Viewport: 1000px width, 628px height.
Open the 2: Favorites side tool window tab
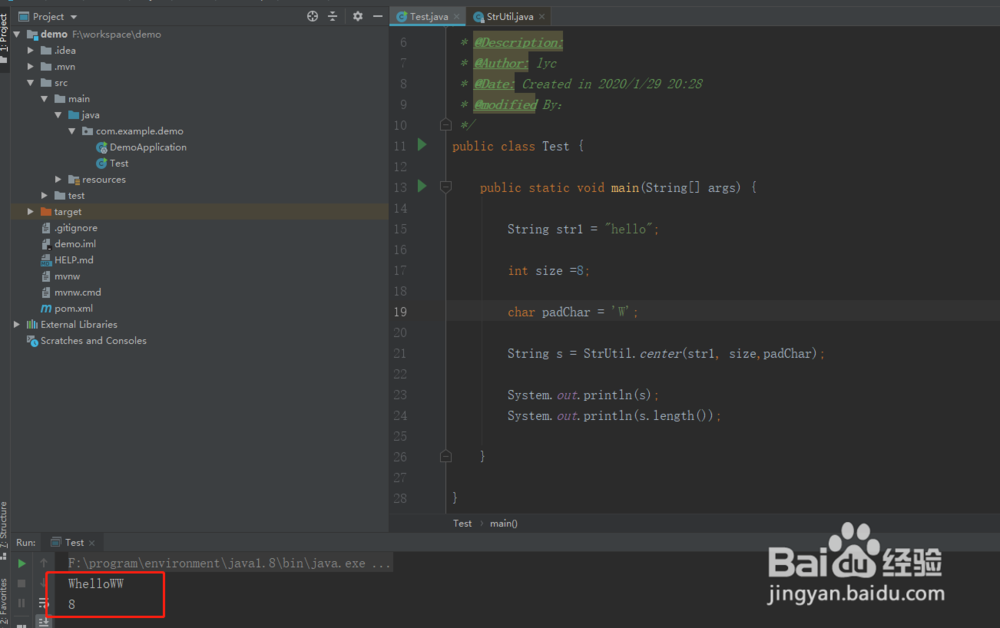tap(4, 602)
